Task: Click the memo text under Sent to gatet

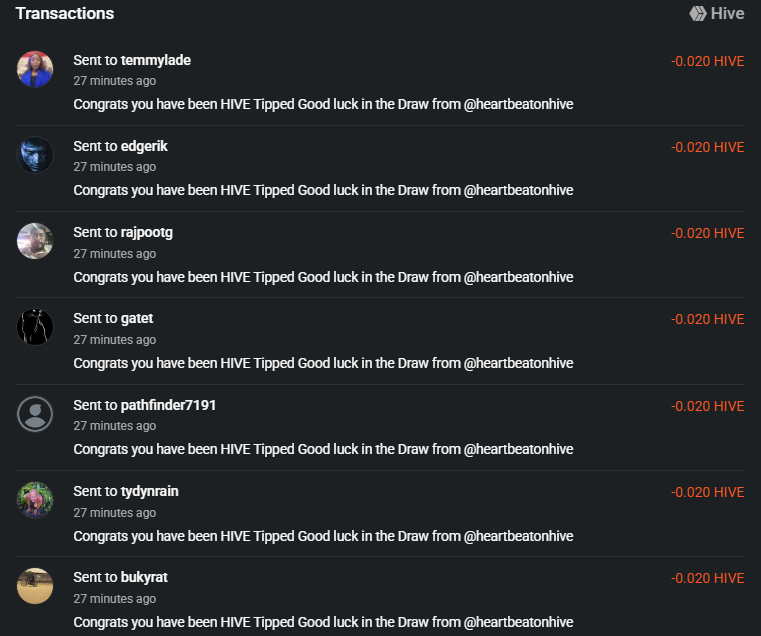Action: [323, 363]
